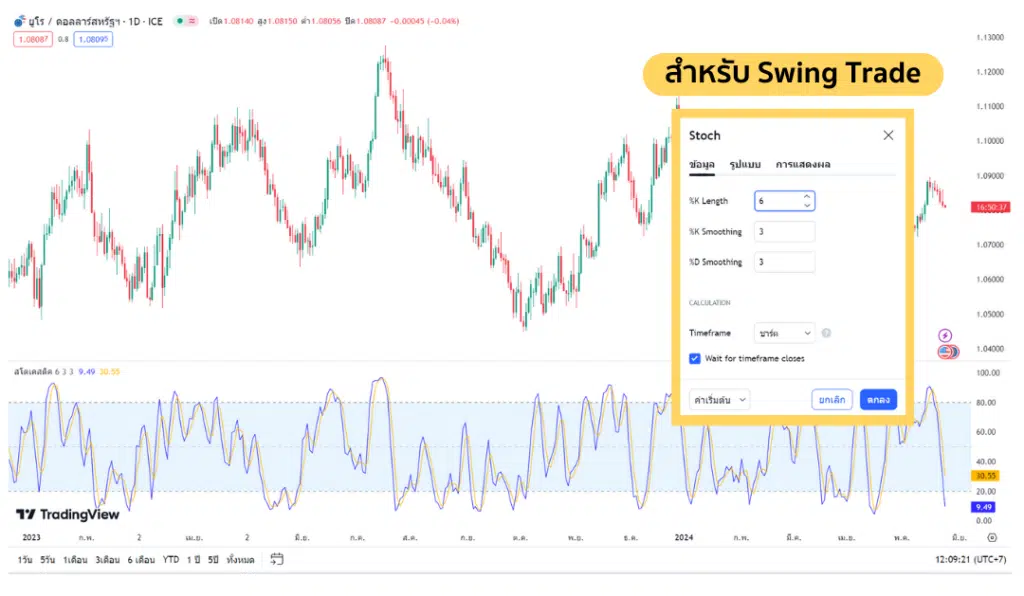Click the EUR/USD 1D ICE symbol title
The height and width of the screenshot is (596, 1024).
[x=95, y=21]
